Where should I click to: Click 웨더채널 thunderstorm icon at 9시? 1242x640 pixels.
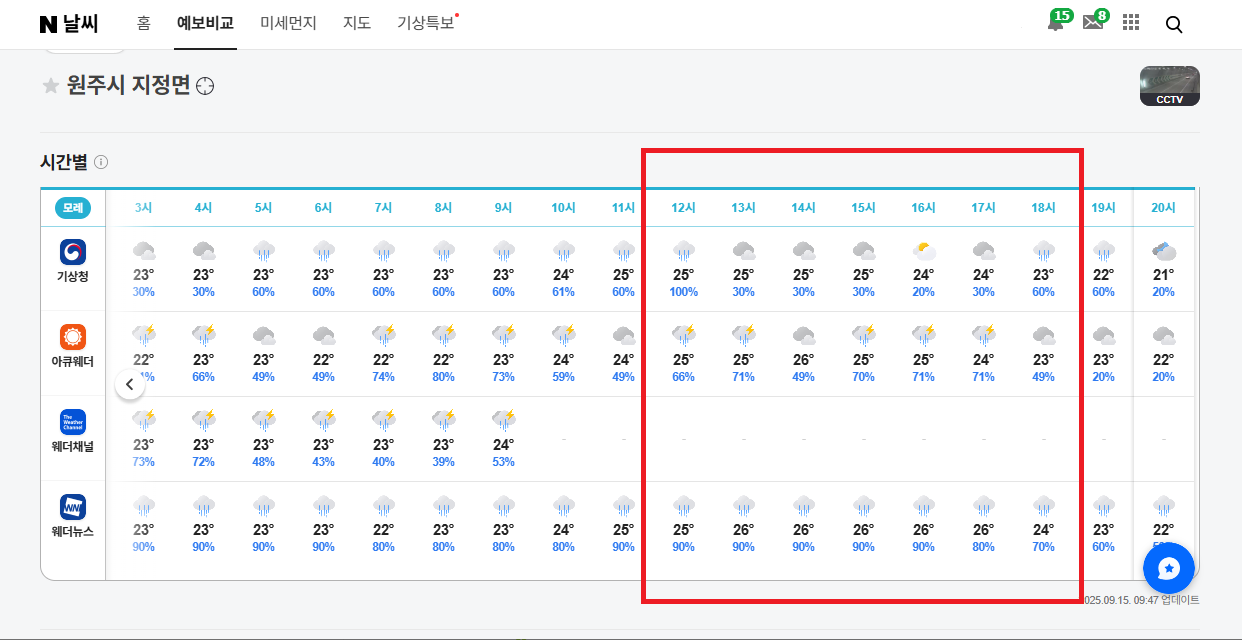pyautogui.click(x=504, y=421)
